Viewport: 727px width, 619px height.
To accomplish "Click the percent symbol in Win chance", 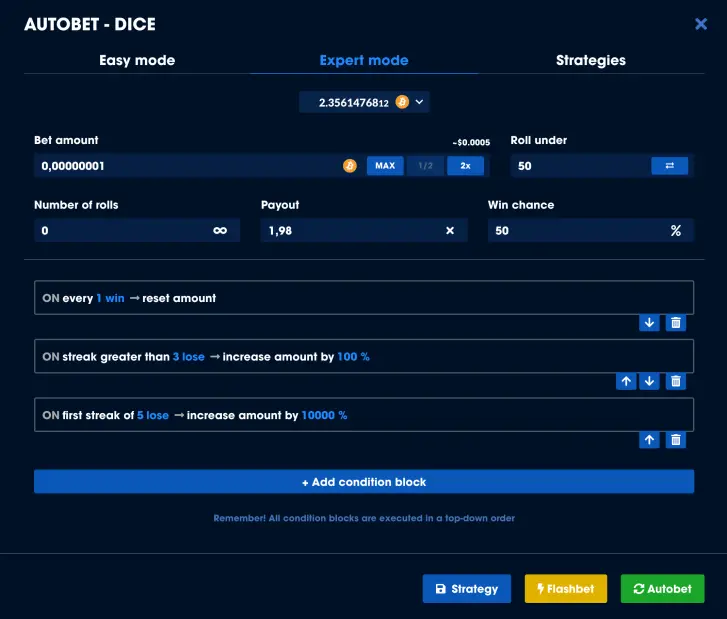I will 676,230.
